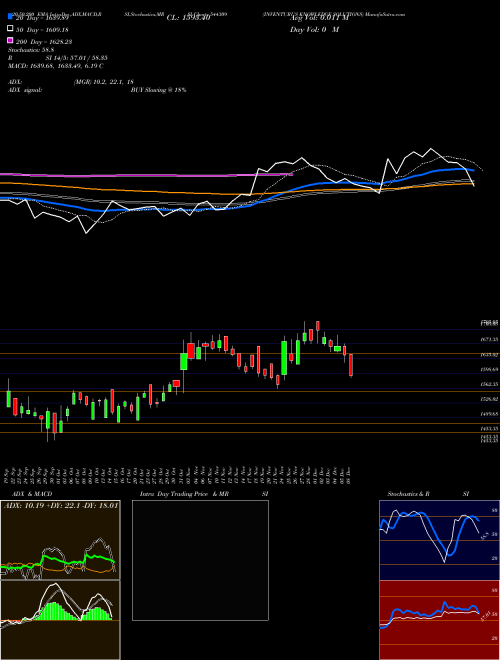Click the tall green candle after the October gap
This screenshot has height=660, width=500.
coord(184,362)
